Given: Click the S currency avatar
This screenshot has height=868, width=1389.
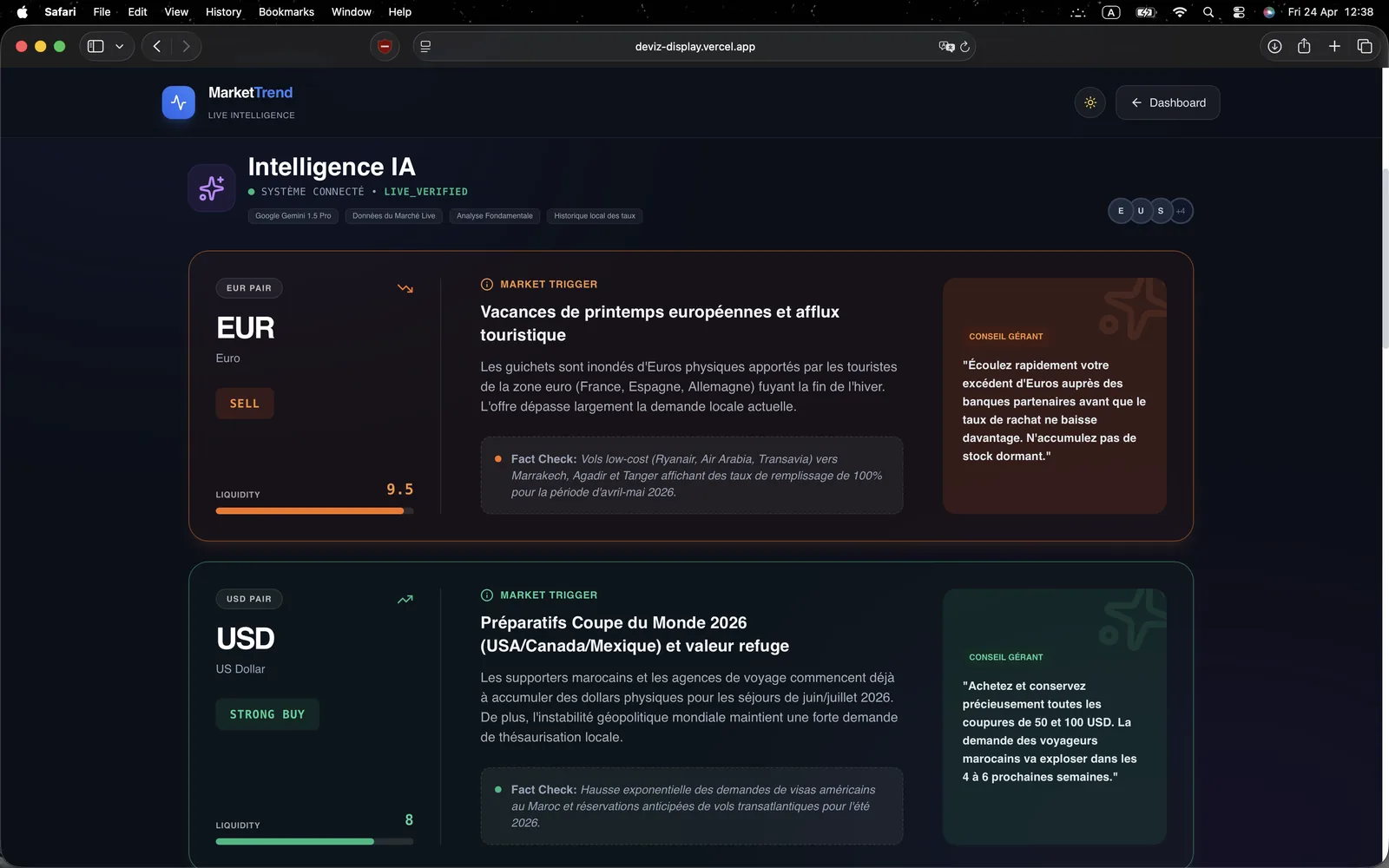Looking at the screenshot, I should (1161, 211).
